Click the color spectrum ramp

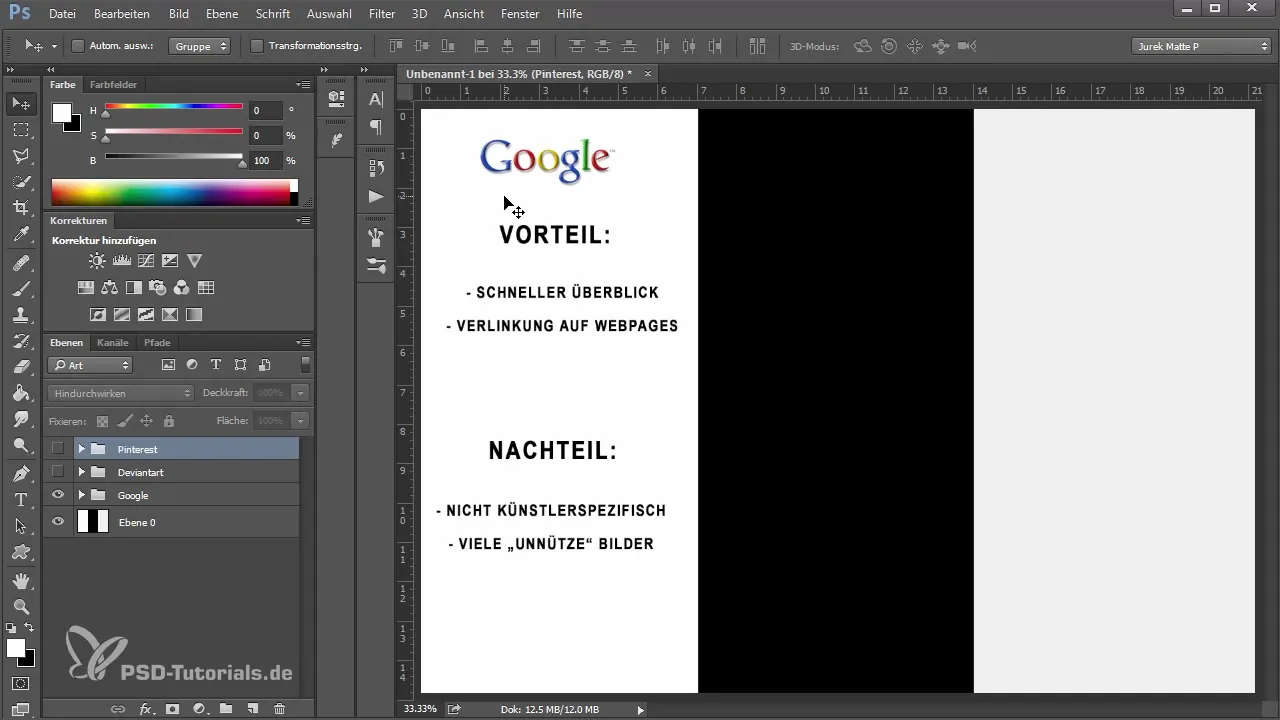pyautogui.click(x=174, y=192)
